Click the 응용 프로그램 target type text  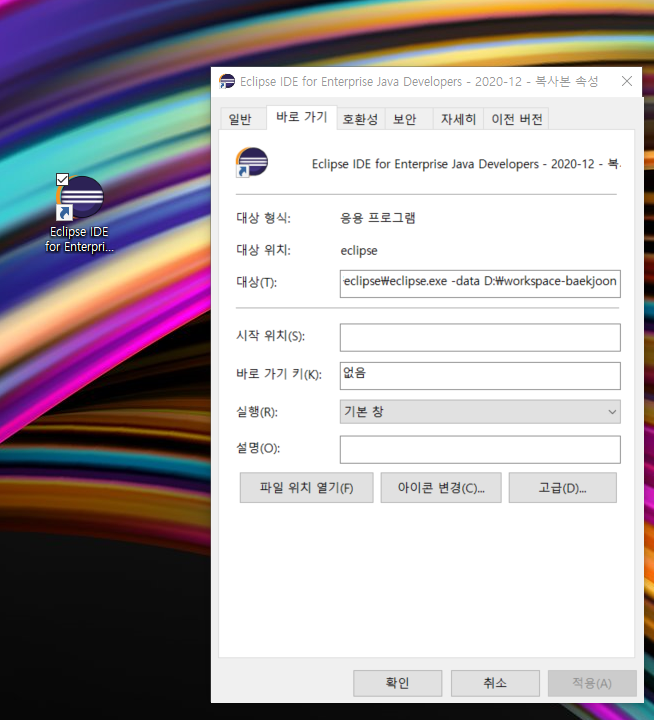[x=378, y=218]
